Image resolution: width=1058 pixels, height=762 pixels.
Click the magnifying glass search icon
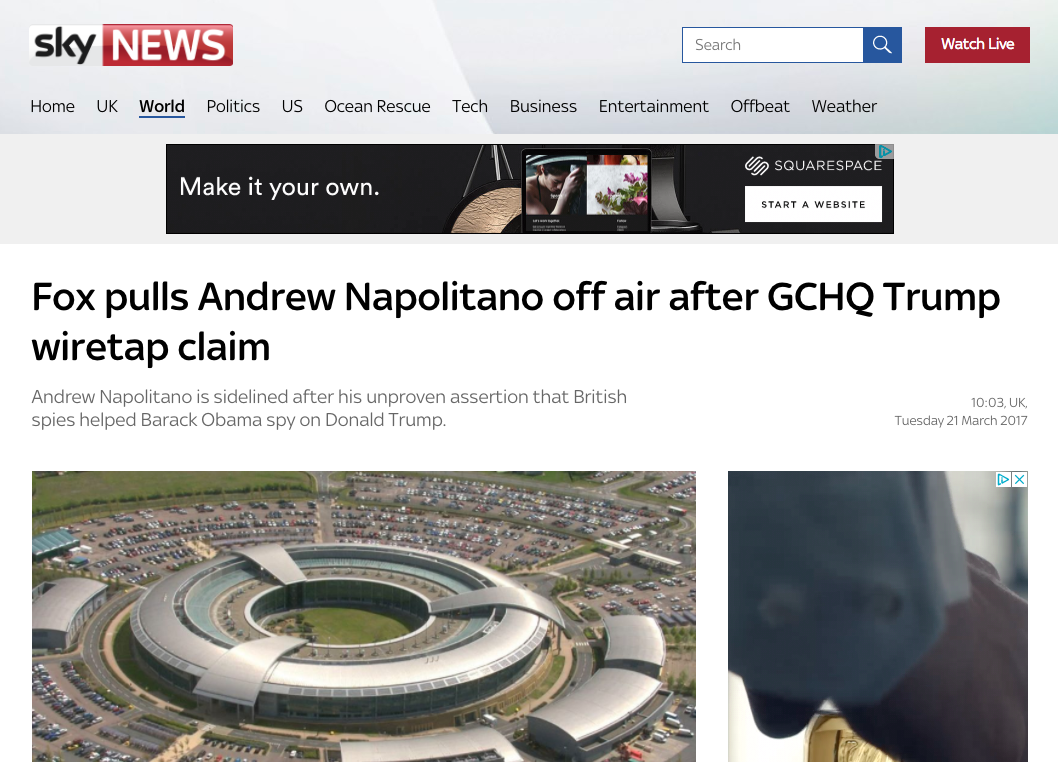coord(882,45)
